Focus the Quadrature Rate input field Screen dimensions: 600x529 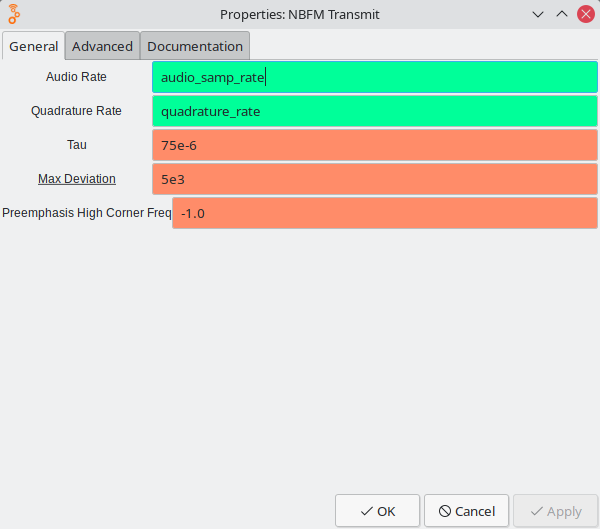point(374,111)
